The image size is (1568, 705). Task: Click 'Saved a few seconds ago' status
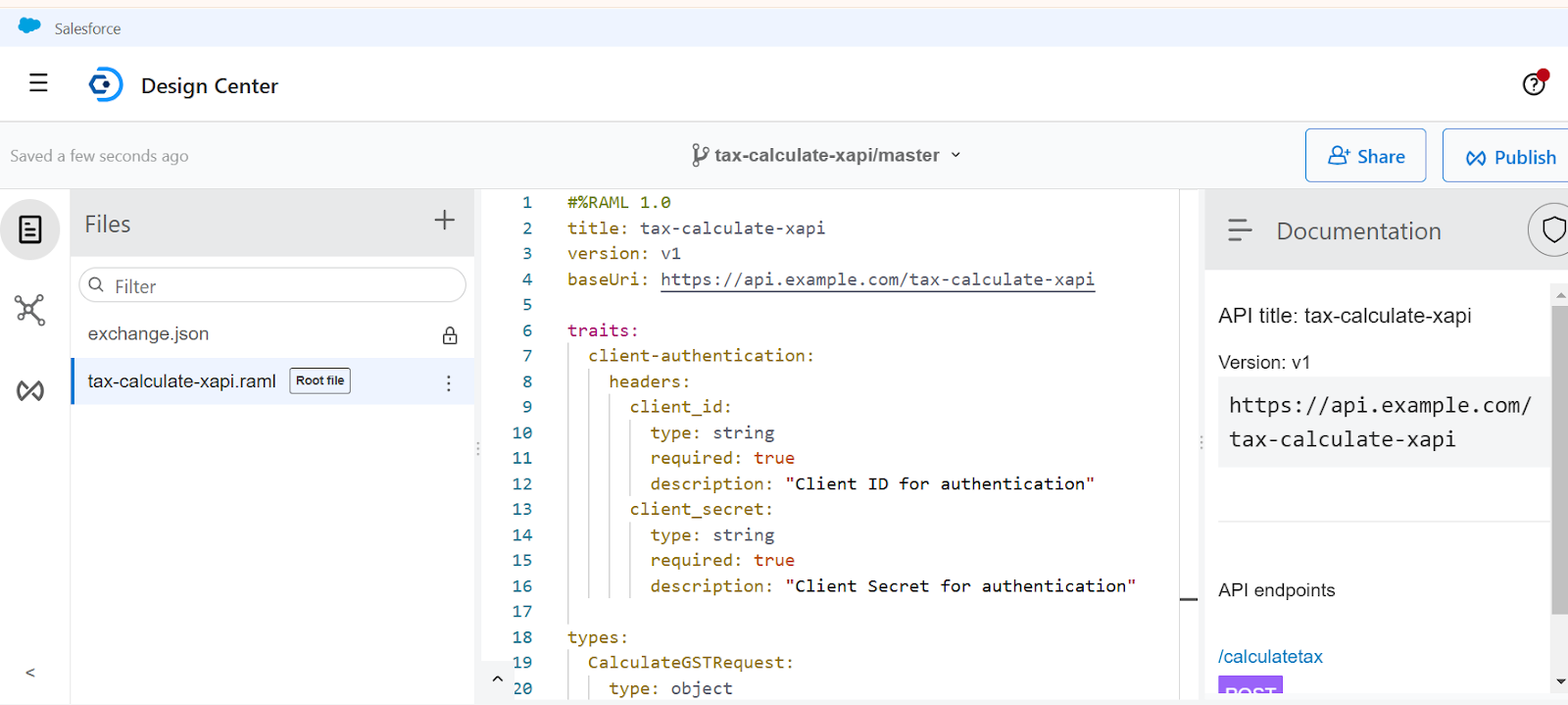coord(99,156)
